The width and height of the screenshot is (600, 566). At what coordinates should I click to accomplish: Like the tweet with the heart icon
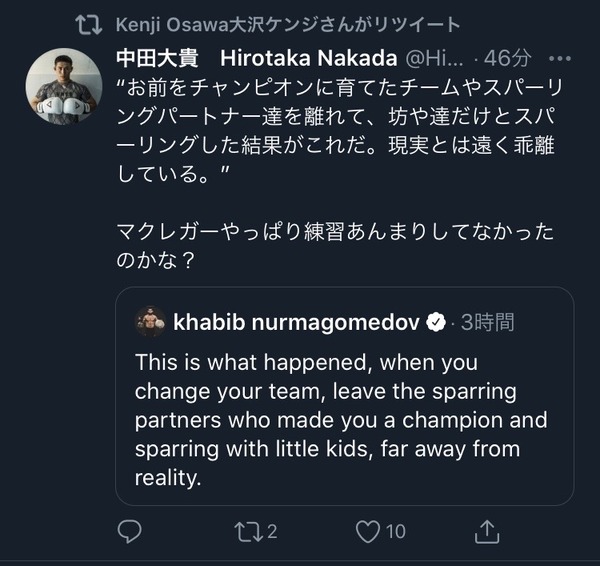point(369,531)
